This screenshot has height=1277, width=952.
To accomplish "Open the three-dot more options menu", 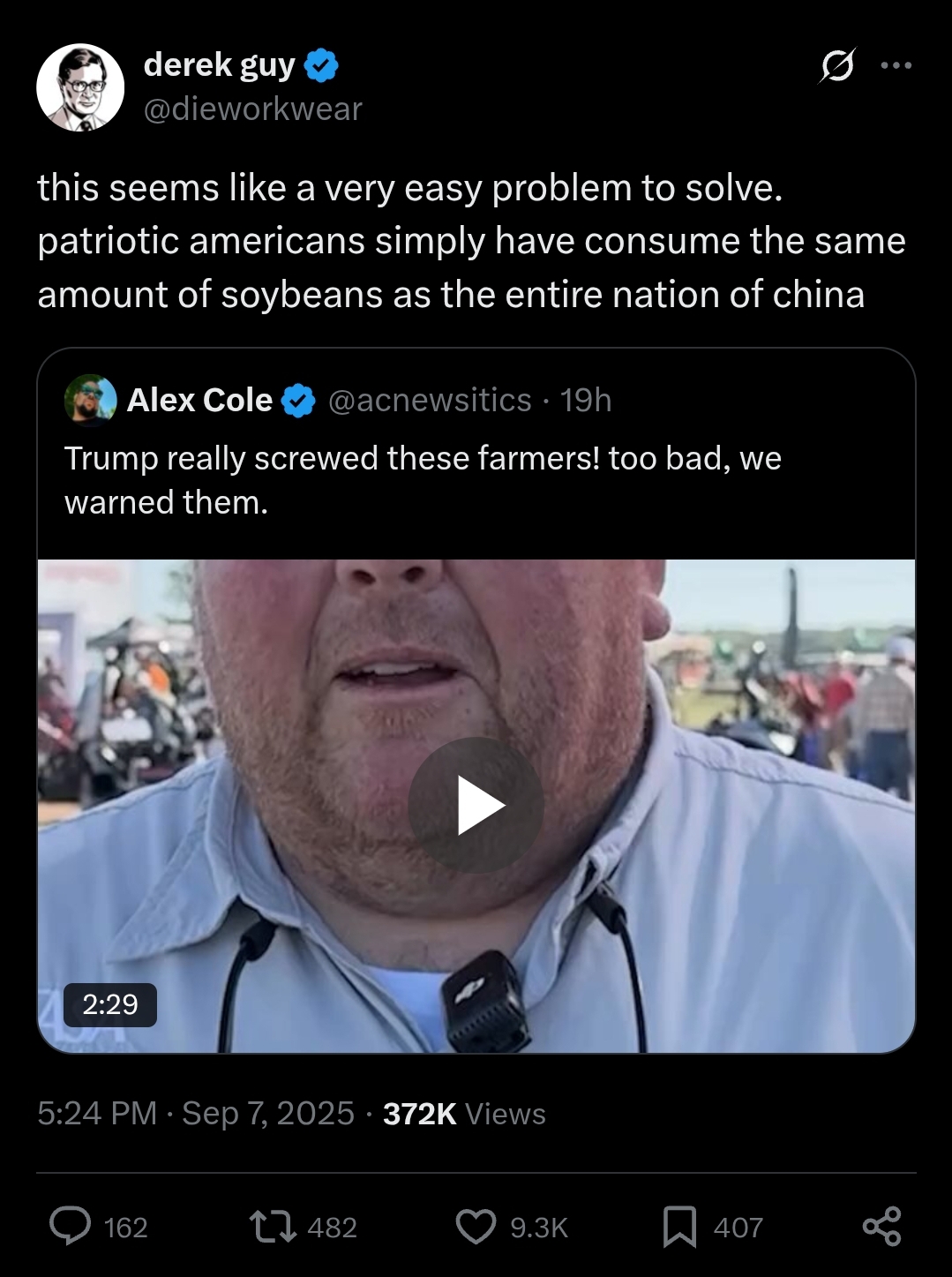I will pos(896,65).
